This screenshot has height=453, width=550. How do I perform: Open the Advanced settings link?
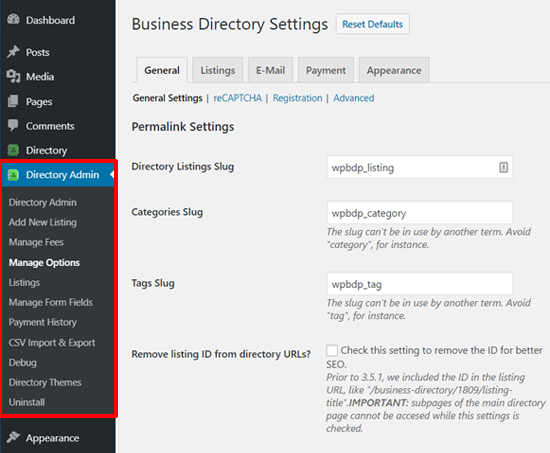pos(354,98)
